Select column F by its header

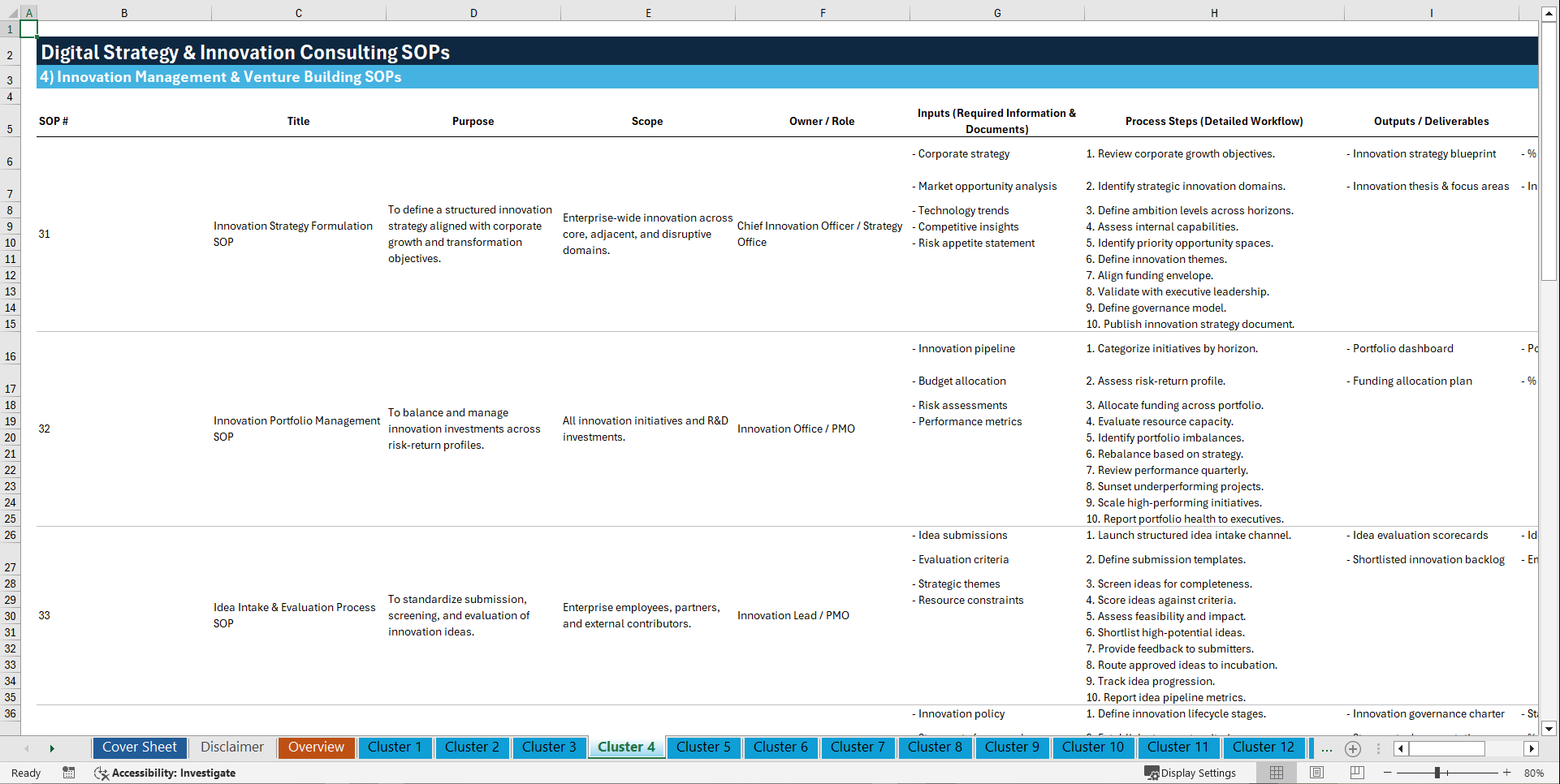(823, 12)
